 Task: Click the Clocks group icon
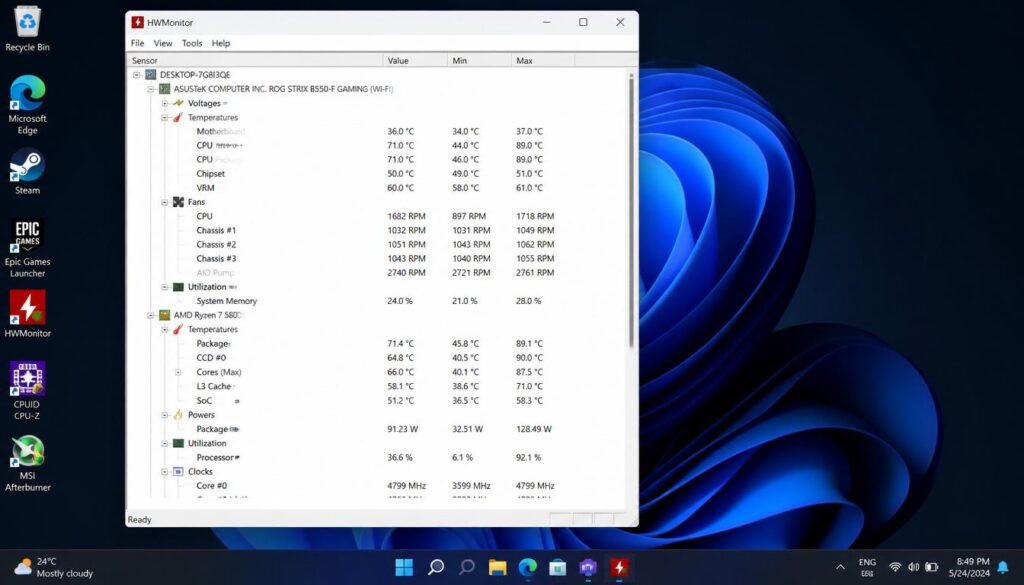[x=178, y=471]
